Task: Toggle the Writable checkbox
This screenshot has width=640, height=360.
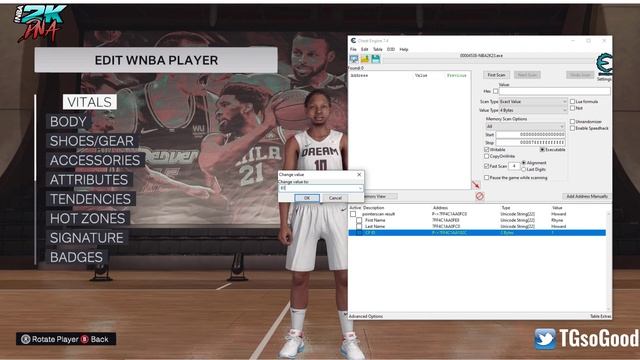Action: point(487,150)
